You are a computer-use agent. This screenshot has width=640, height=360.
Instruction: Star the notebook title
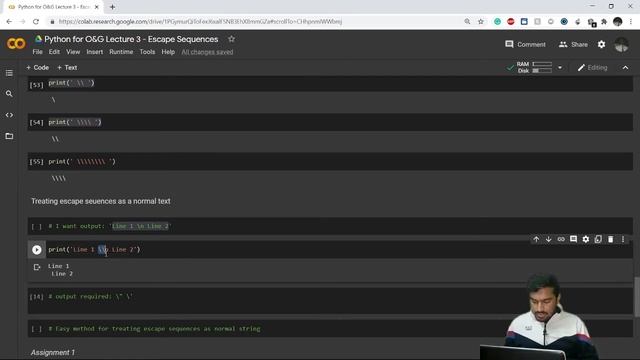tap(231, 39)
